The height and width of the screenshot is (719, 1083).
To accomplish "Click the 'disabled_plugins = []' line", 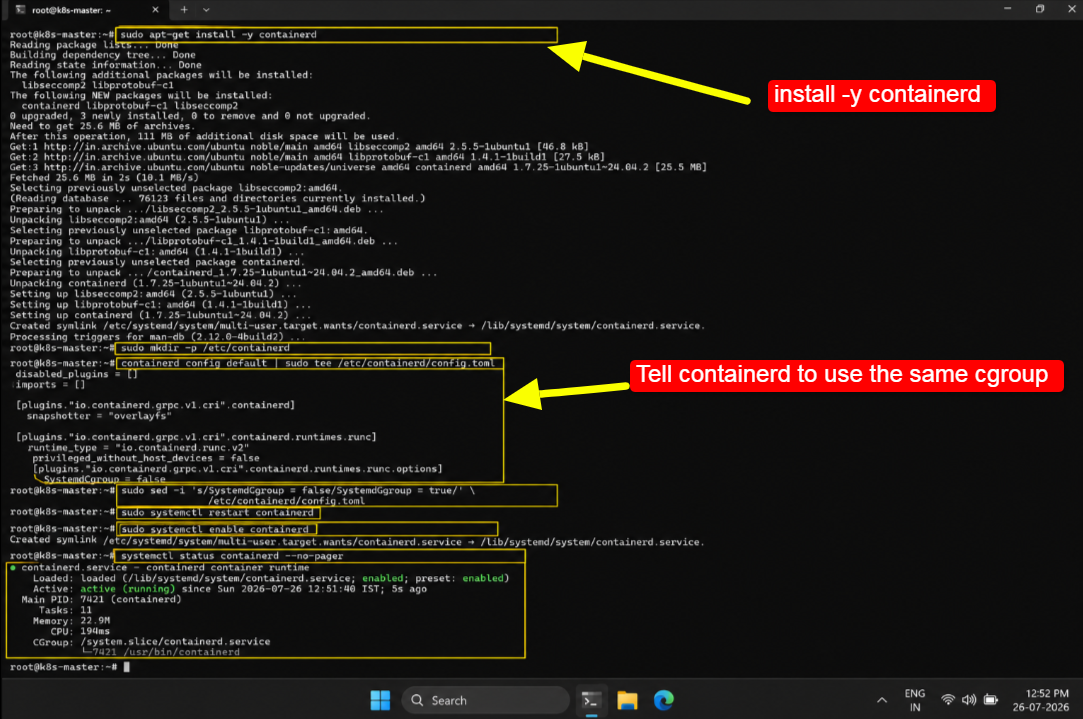I will pyautogui.click(x=77, y=374).
